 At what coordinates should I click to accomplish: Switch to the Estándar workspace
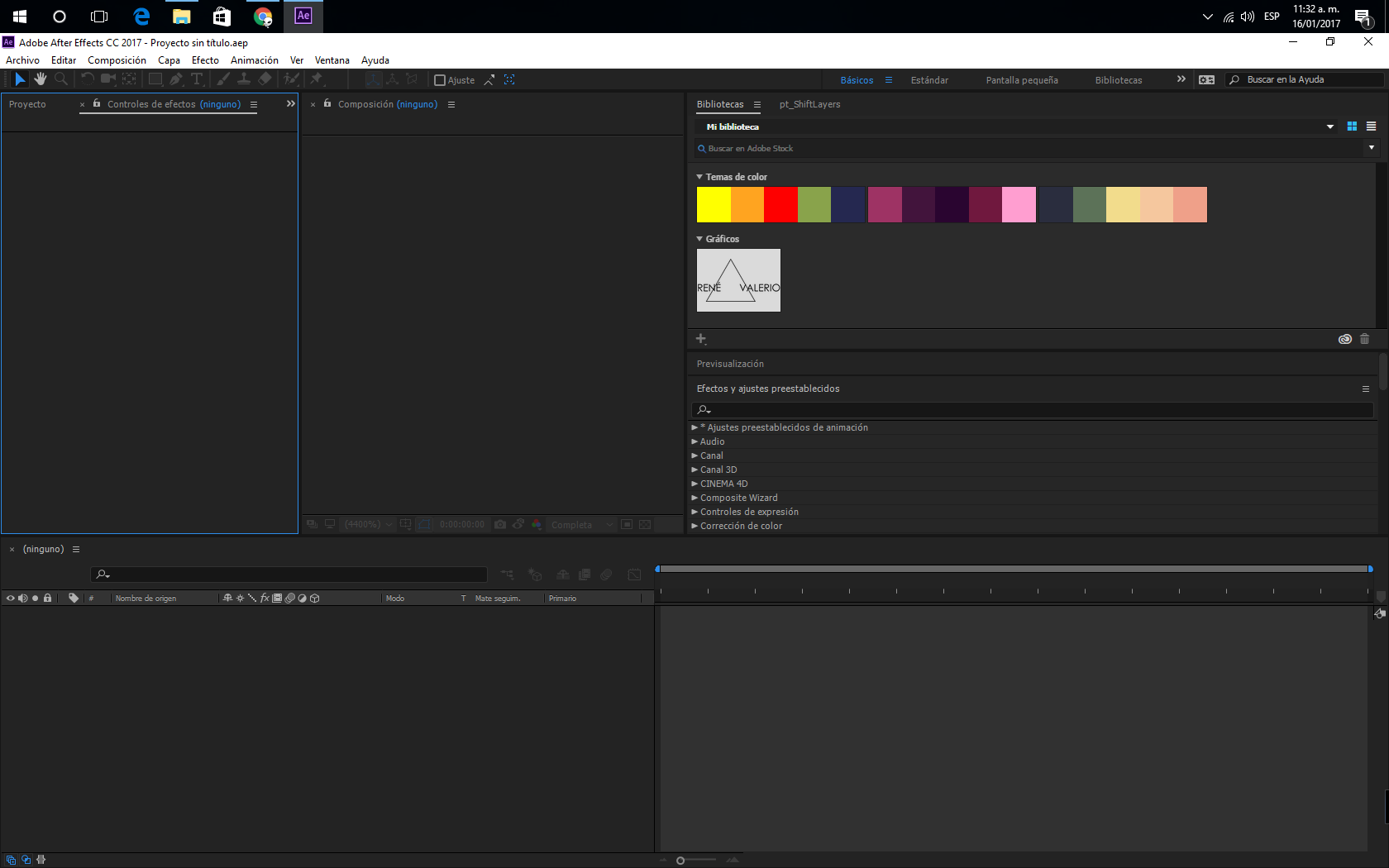929,80
